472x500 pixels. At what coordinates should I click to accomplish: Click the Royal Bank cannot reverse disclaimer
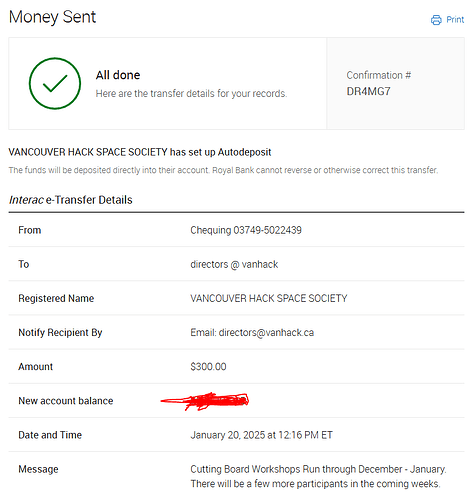(x=325, y=170)
